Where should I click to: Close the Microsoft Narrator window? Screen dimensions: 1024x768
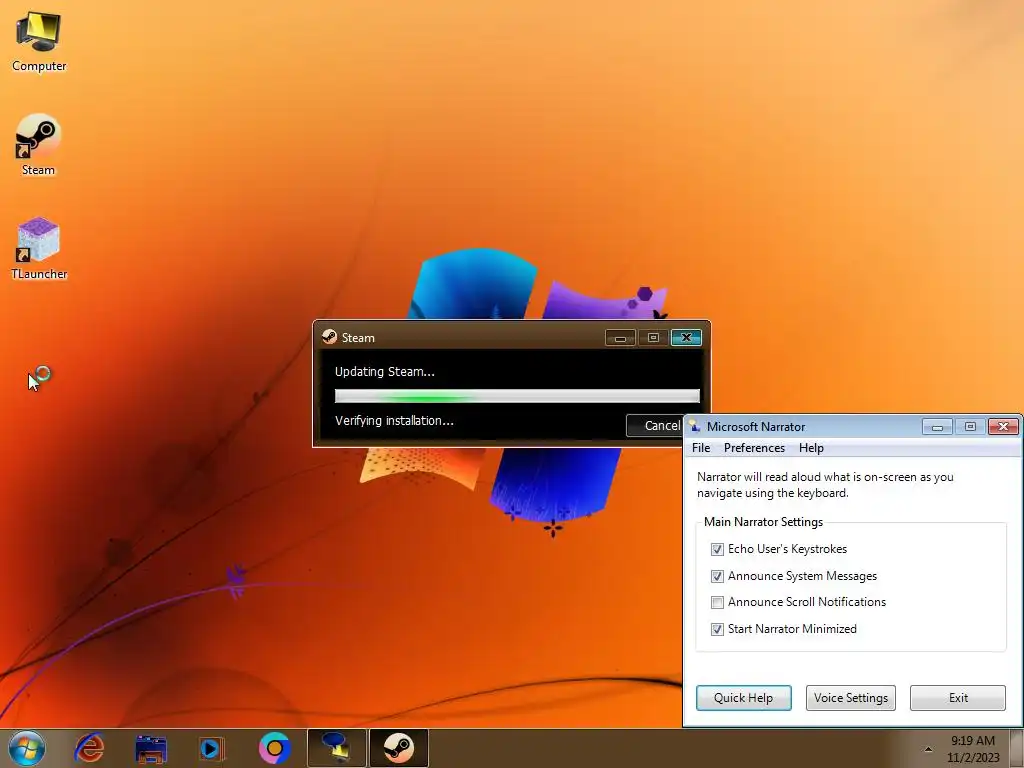pos(1003,426)
